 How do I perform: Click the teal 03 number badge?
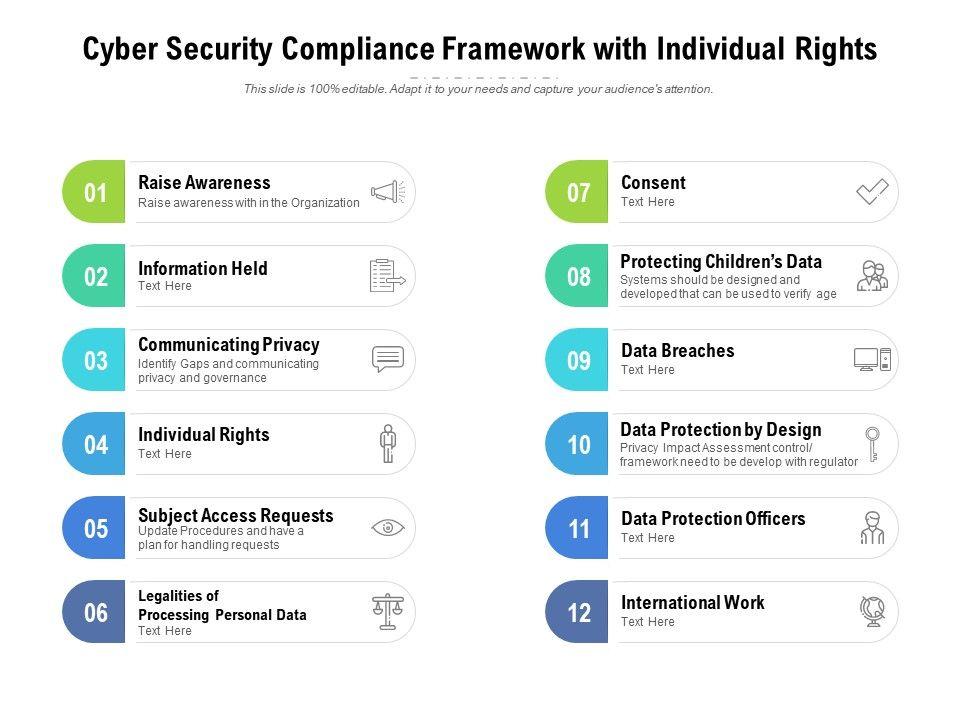click(95, 360)
